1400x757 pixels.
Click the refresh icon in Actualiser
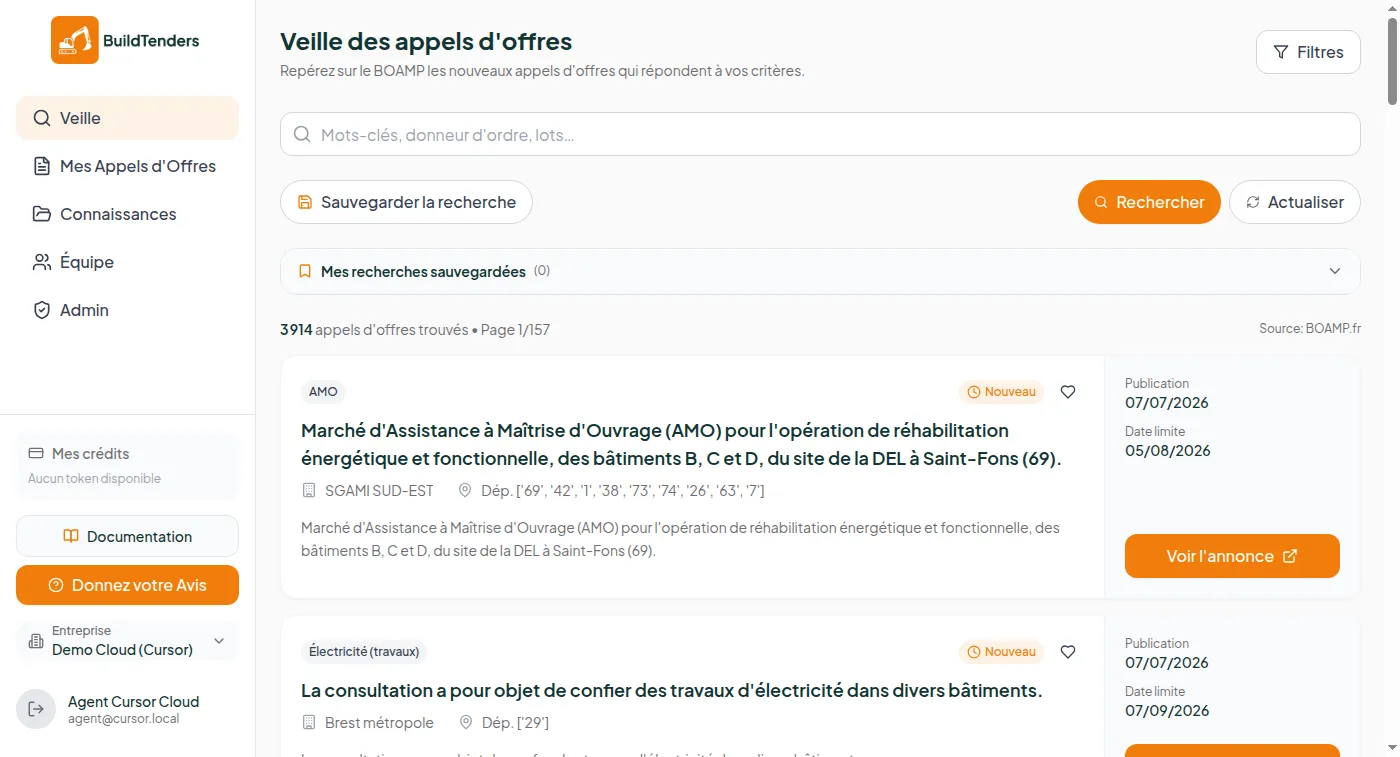click(x=1253, y=202)
